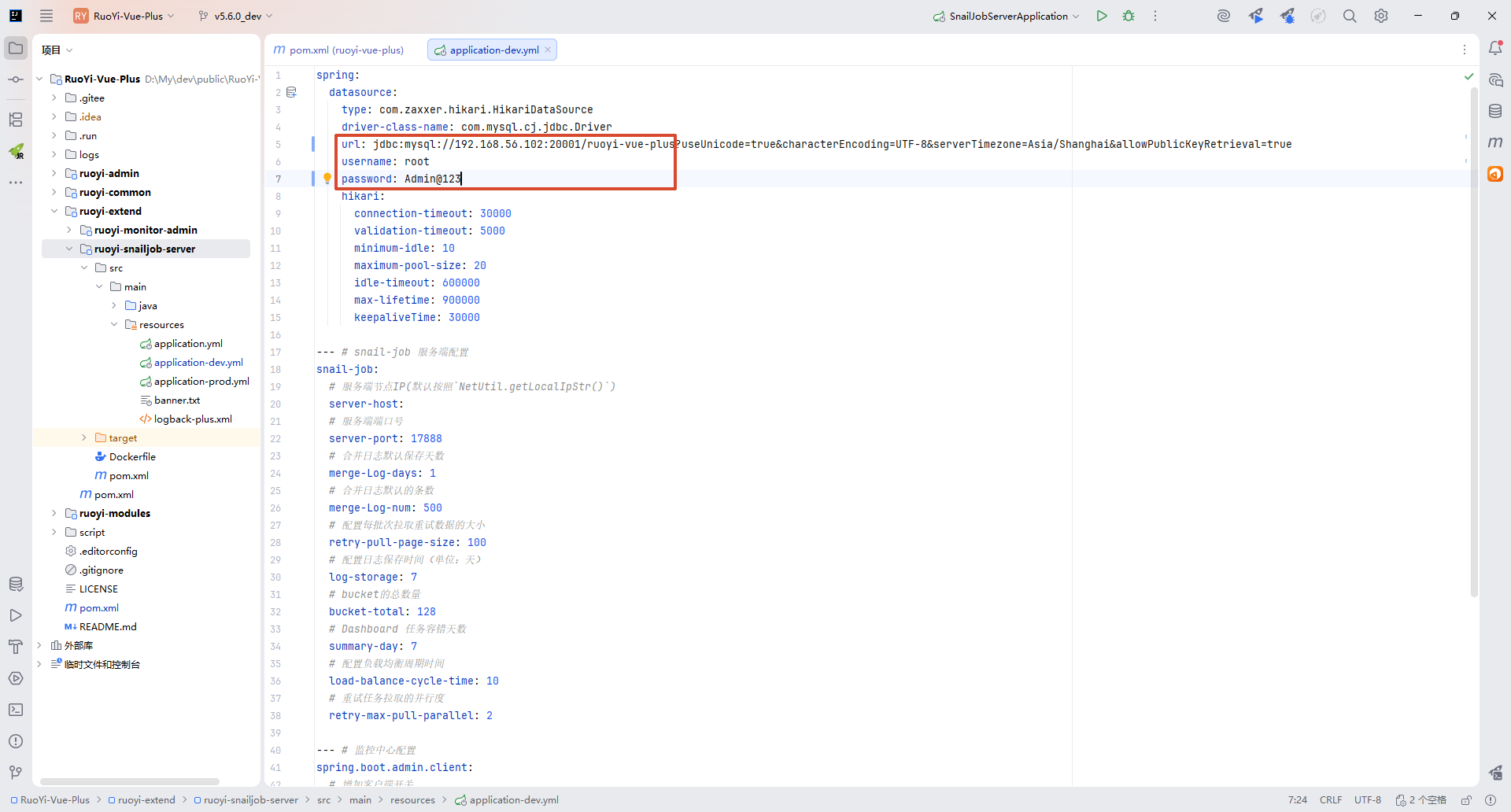Start debugging with the bug icon
1511x812 pixels.
pyautogui.click(x=1129, y=16)
